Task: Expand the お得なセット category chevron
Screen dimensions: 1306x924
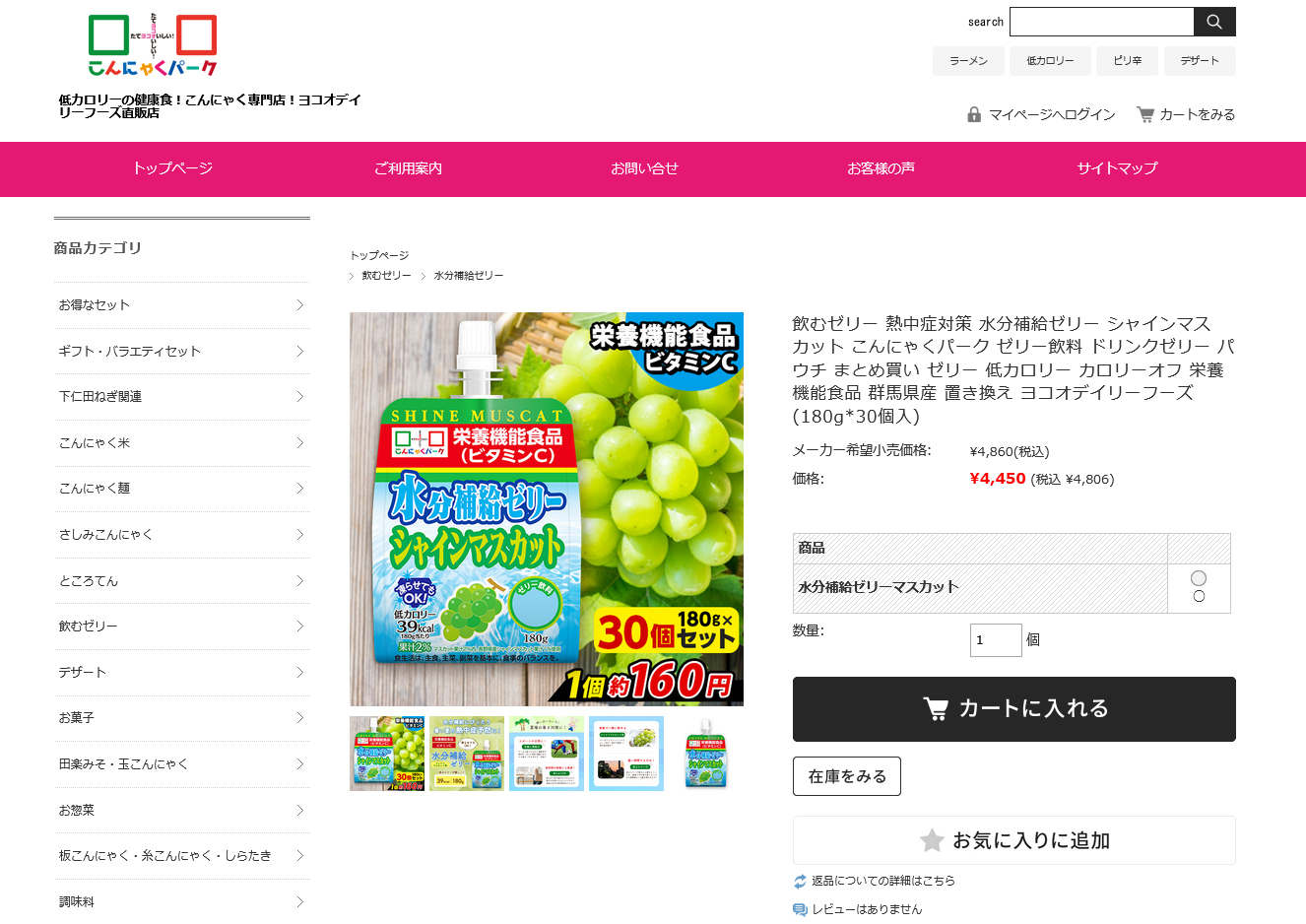Action: point(300,305)
